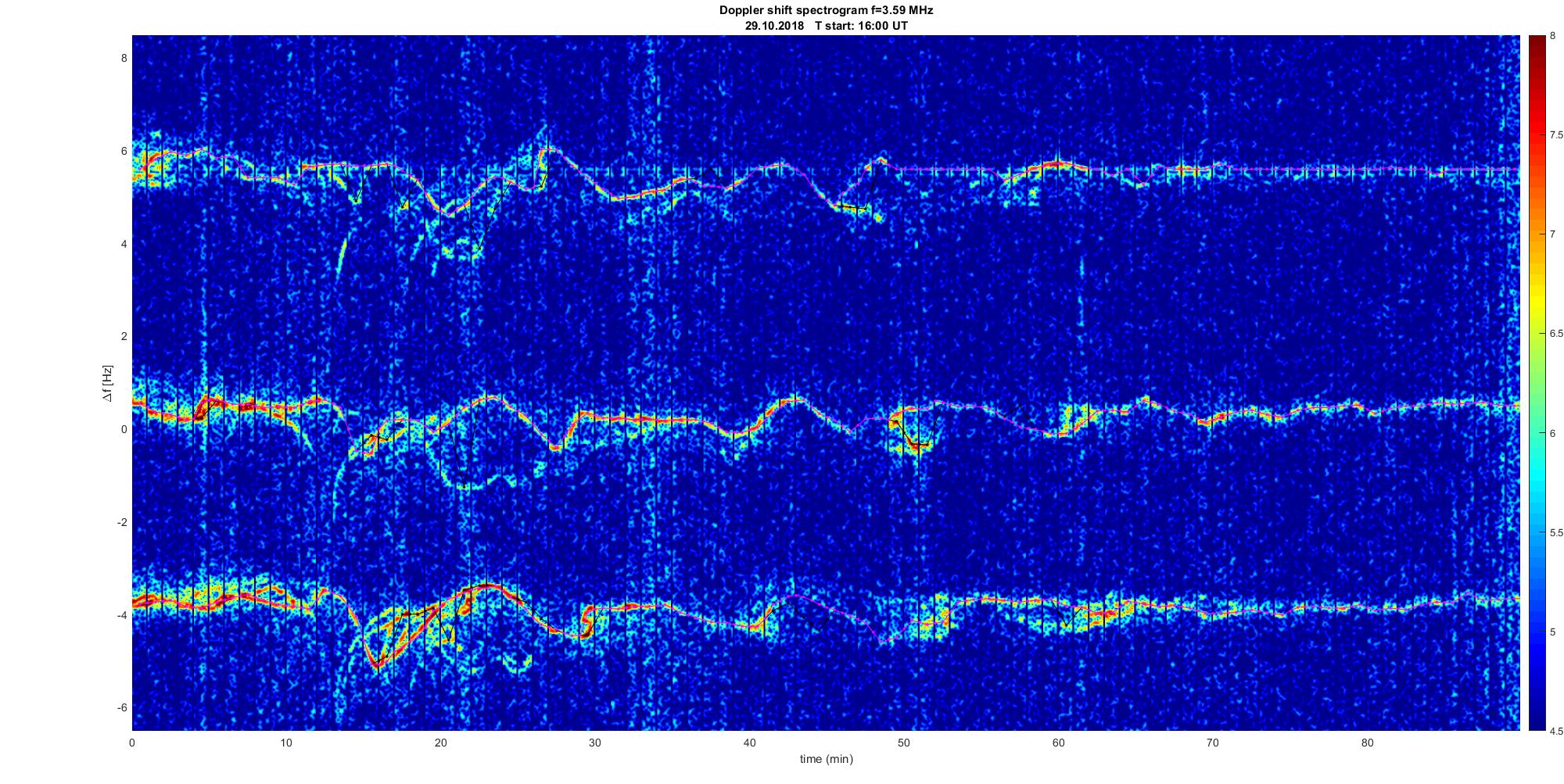The image size is (1564, 784).
Task: Click the title "Doppler shift spectrogram f=3.59 MHz"
Action: [826, 10]
